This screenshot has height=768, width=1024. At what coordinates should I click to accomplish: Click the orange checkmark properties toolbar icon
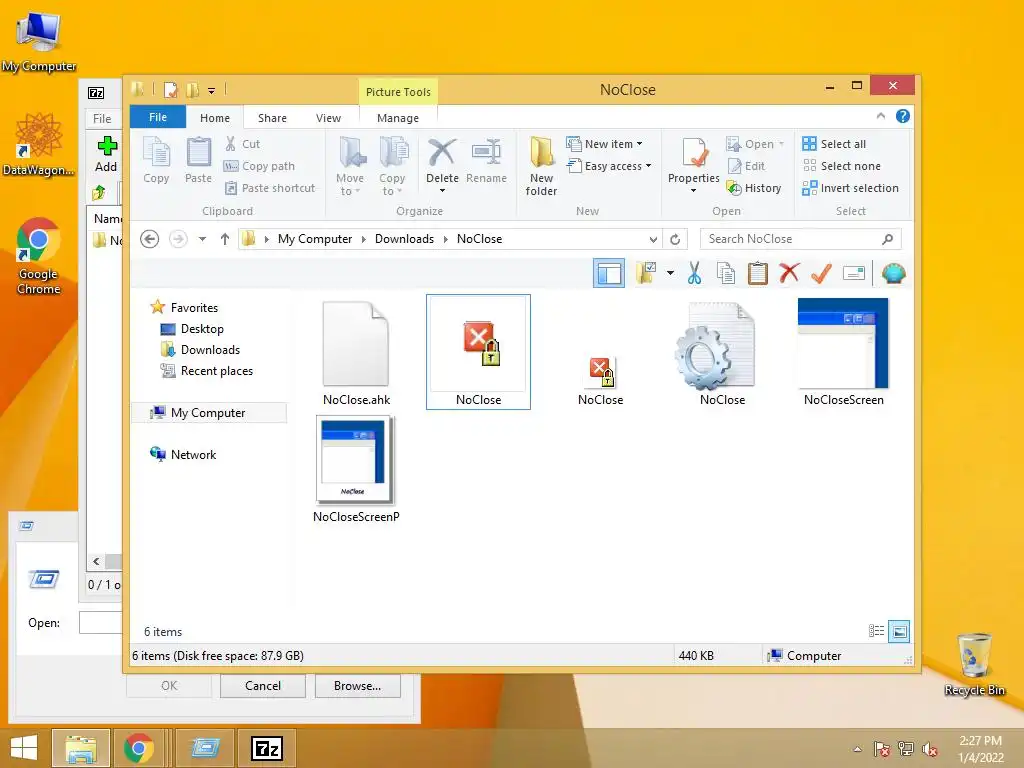pyautogui.click(x=821, y=274)
